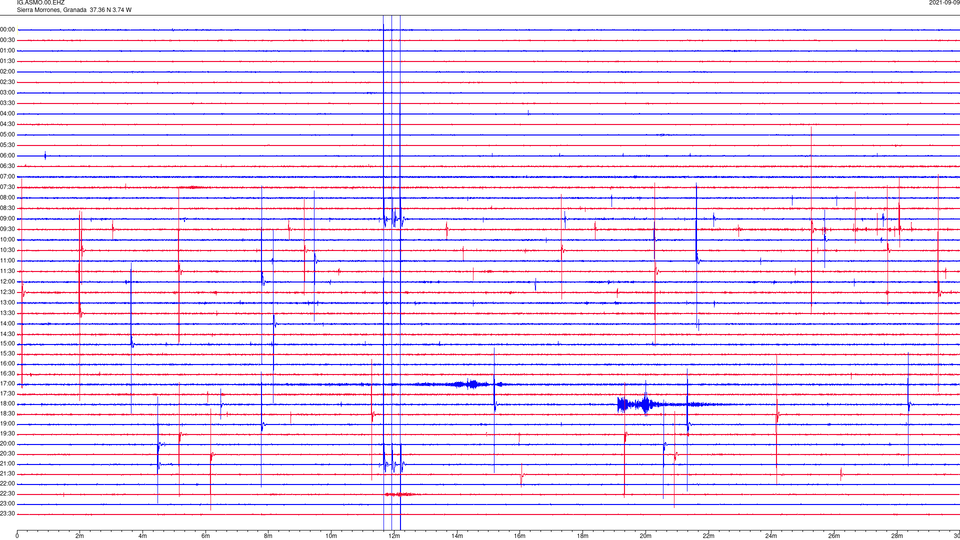Select the 09:00 trace time label
Image resolution: width=960 pixels, height=540 pixels.
click(8, 219)
